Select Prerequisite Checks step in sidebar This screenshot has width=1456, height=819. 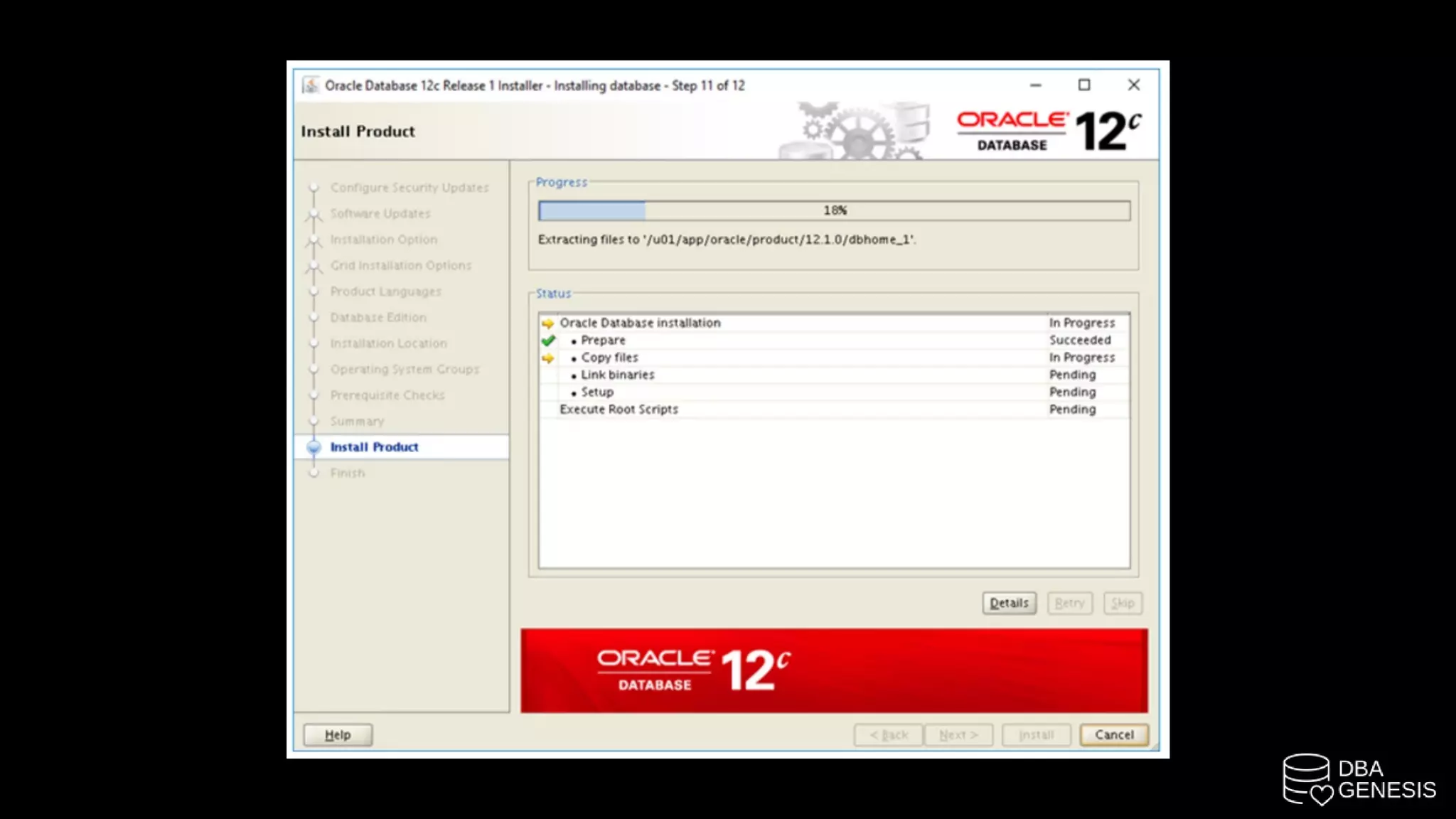pyautogui.click(x=387, y=395)
